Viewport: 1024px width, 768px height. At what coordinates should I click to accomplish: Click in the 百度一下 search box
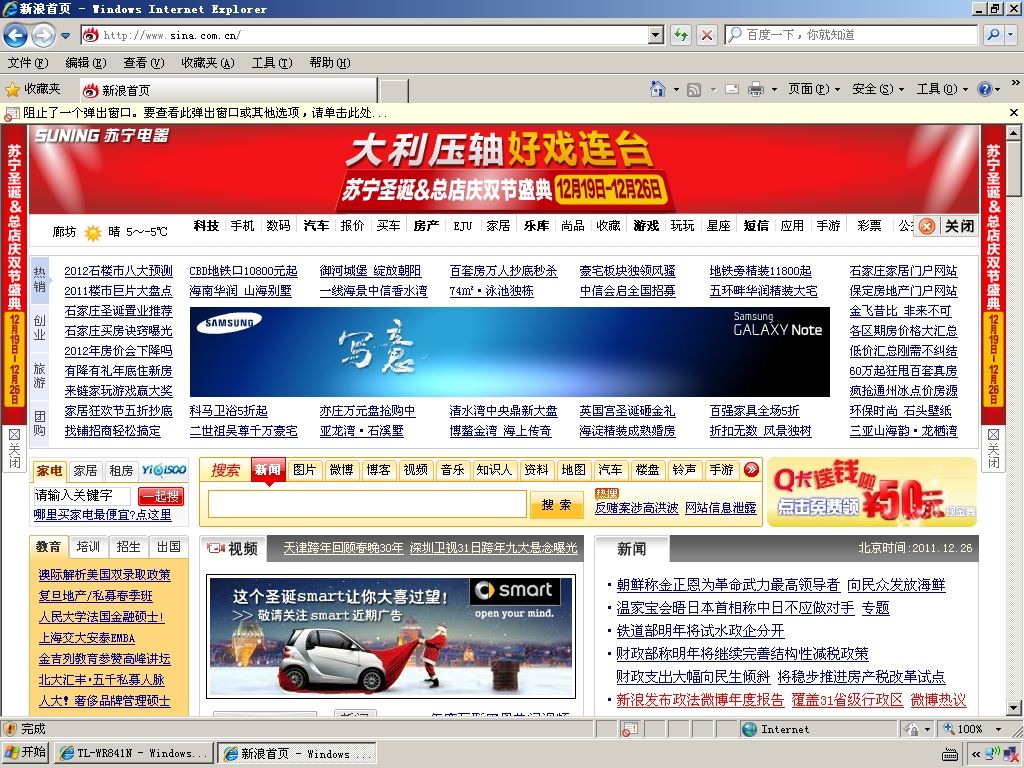(x=851, y=35)
